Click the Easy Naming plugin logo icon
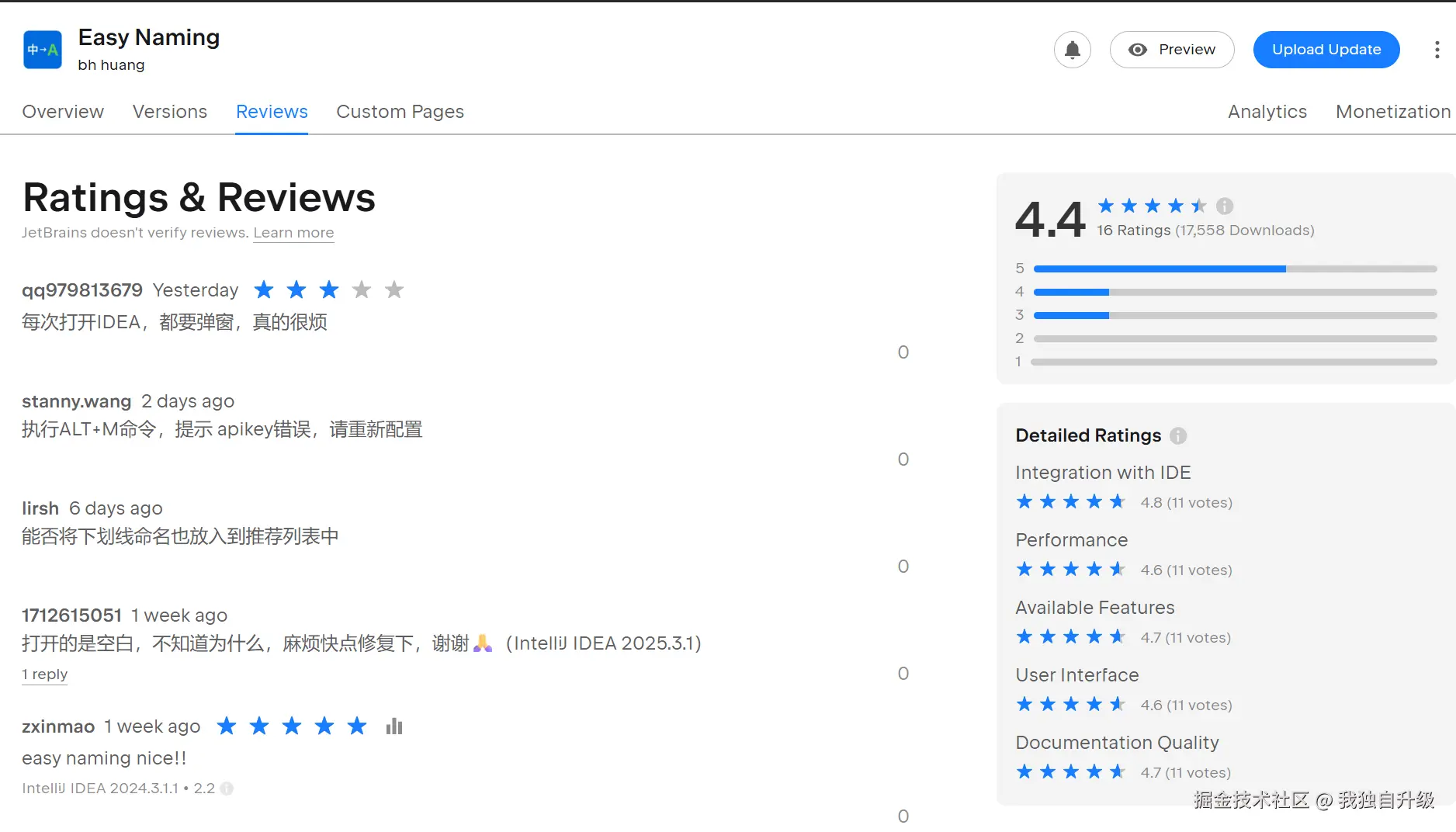This screenshot has height=832, width=1456. (43, 50)
